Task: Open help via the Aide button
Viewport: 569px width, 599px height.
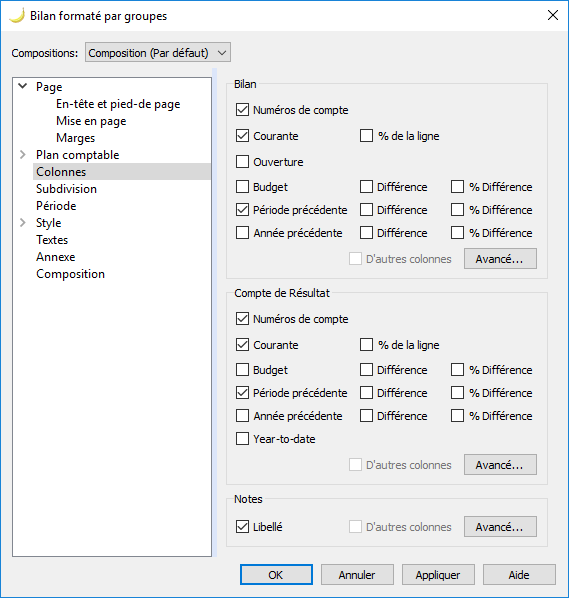Action: click(519, 575)
